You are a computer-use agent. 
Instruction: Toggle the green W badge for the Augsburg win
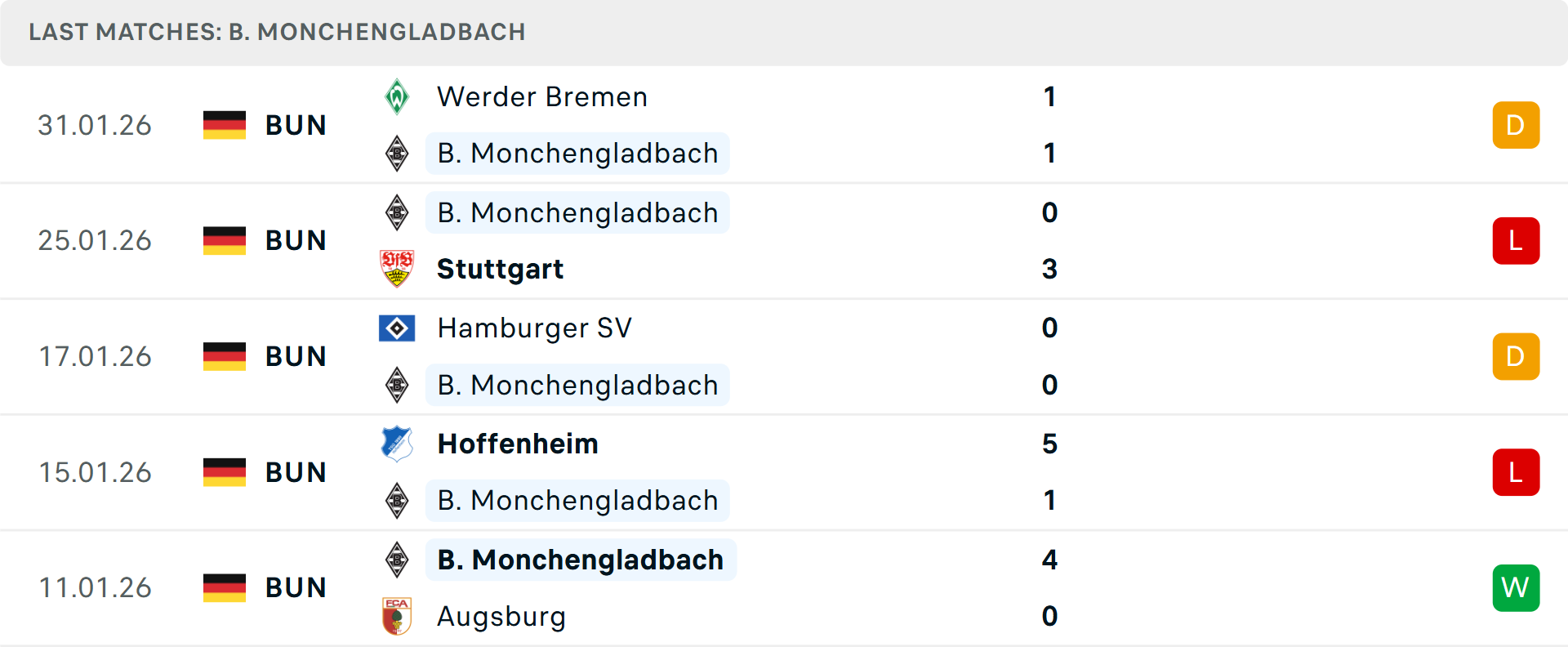(x=1516, y=587)
